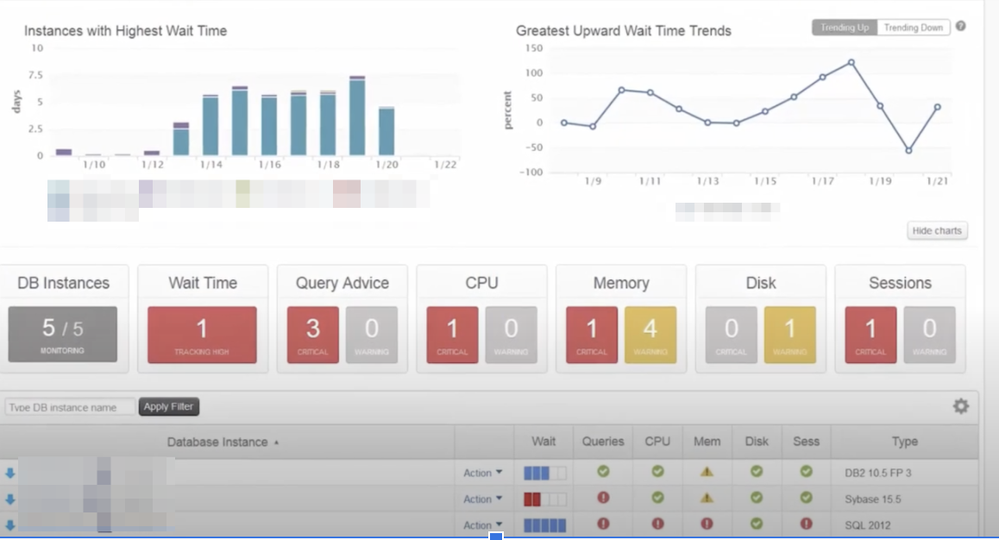Click Disk green check in SQL 2012 row
The image size is (999, 540).
756,523
